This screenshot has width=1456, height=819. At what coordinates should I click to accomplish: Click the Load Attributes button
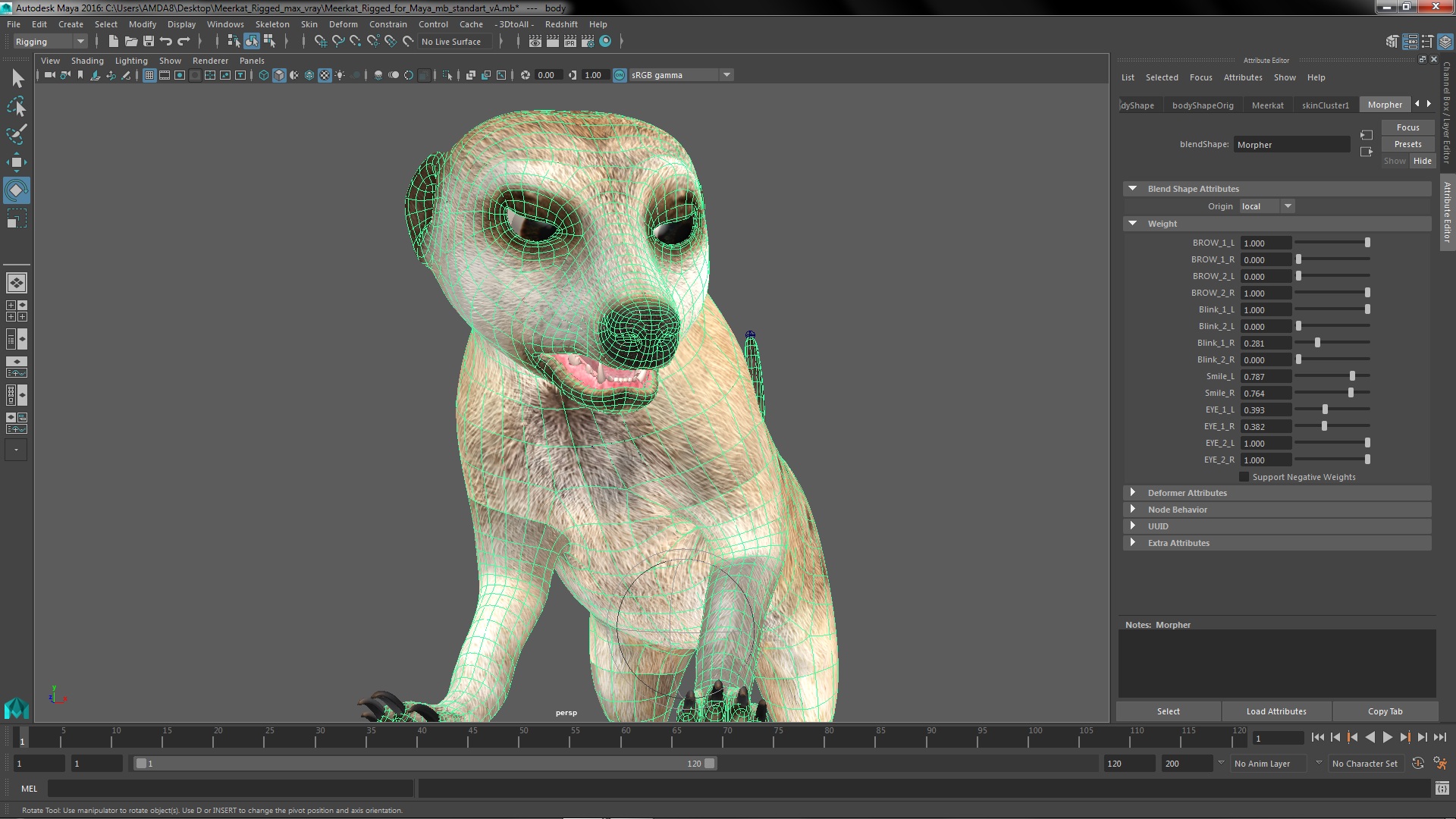[1276, 711]
